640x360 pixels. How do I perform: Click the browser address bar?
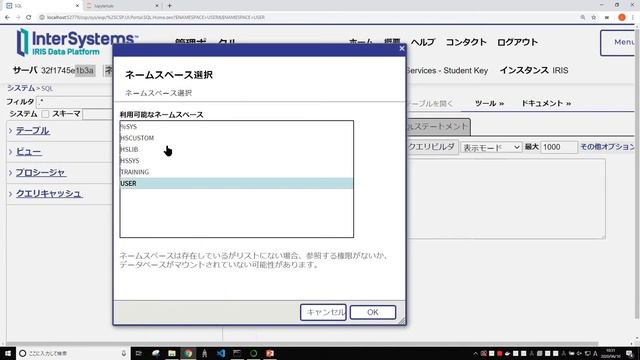coord(306,18)
